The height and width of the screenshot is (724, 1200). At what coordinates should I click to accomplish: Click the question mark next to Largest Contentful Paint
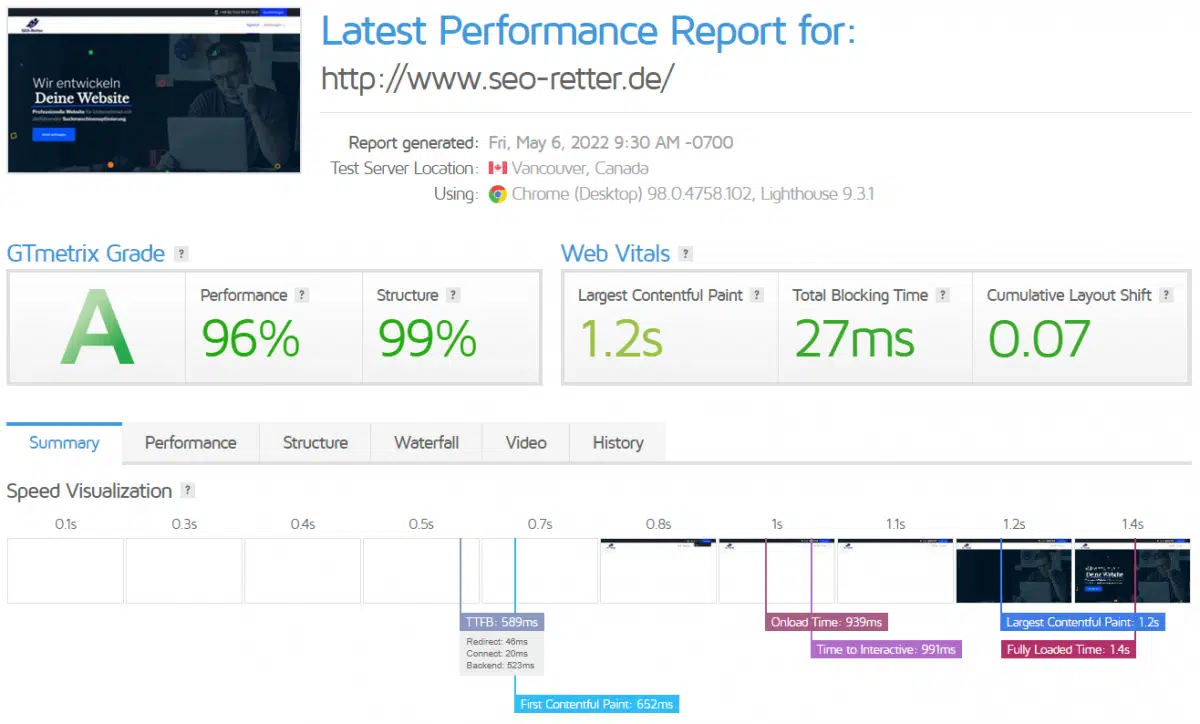click(757, 295)
